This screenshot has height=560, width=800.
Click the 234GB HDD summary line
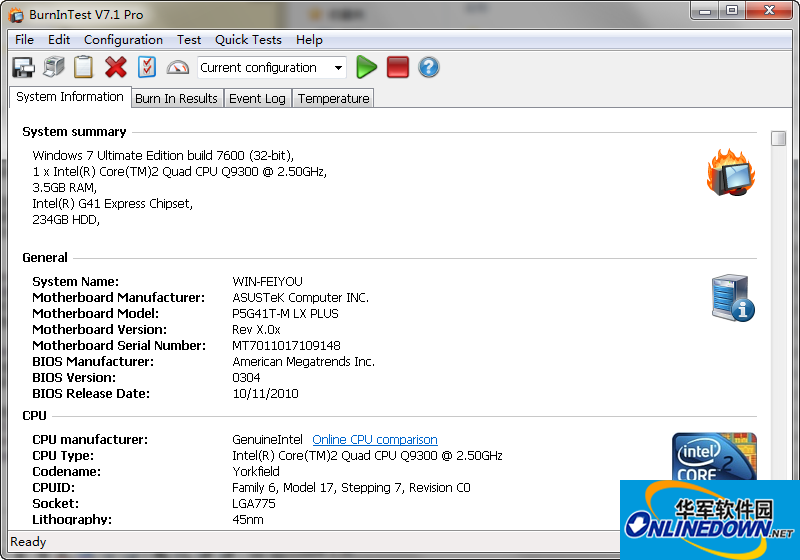pyautogui.click(x=66, y=220)
